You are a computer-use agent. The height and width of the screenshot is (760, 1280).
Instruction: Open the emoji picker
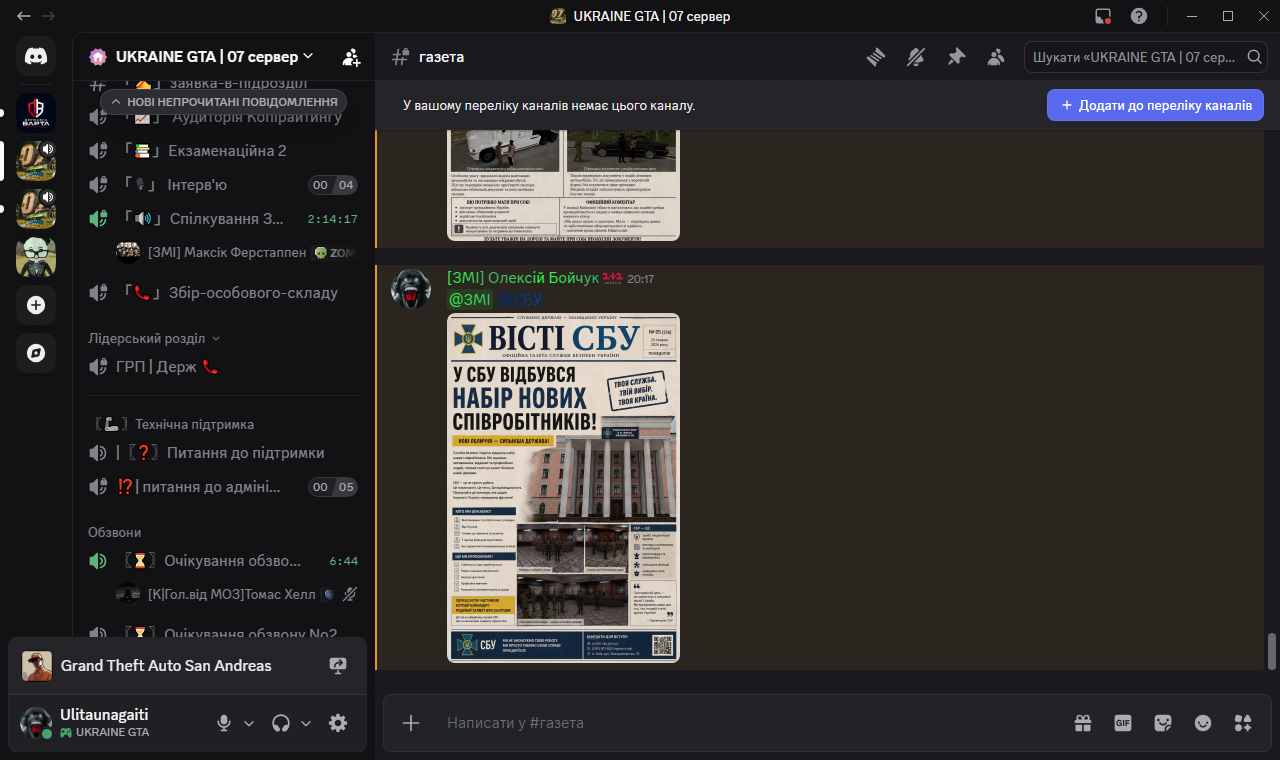pos(1203,723)
